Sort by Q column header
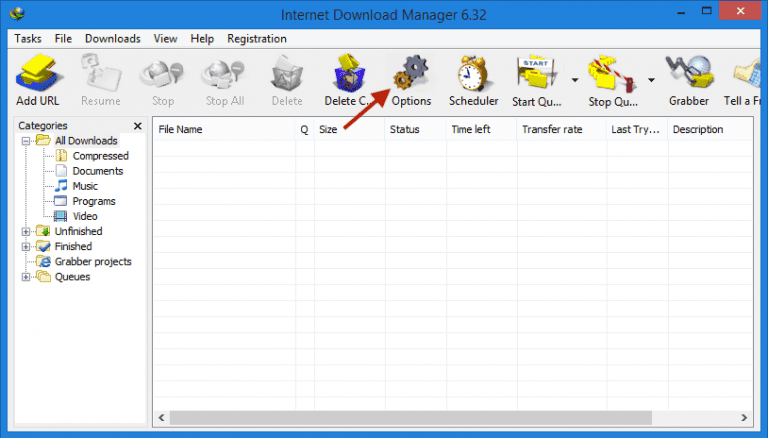 pos(305,129)
